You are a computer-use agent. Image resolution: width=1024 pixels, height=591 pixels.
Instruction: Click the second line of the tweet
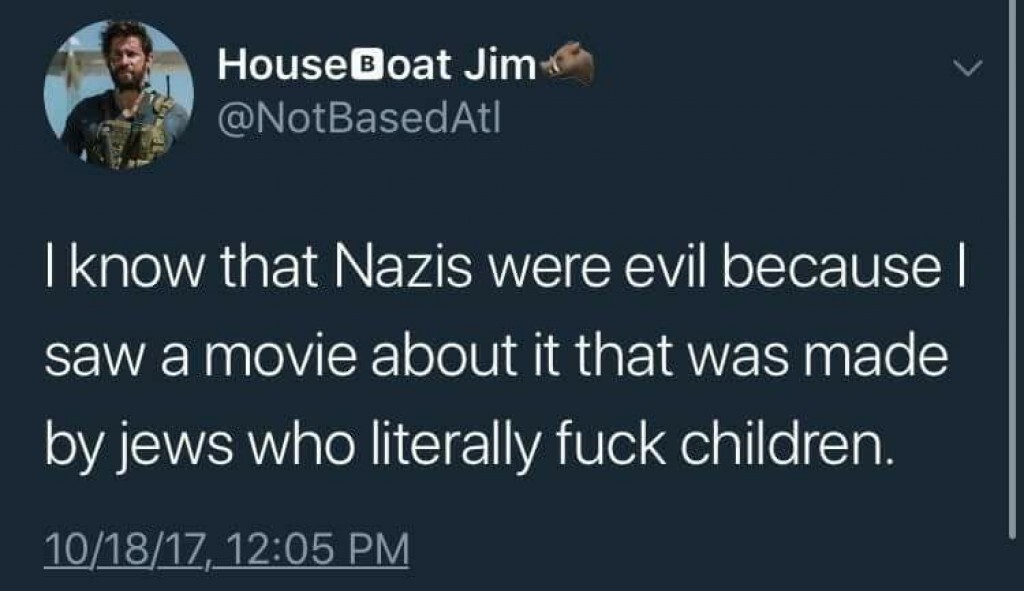[x=496, y=358]
